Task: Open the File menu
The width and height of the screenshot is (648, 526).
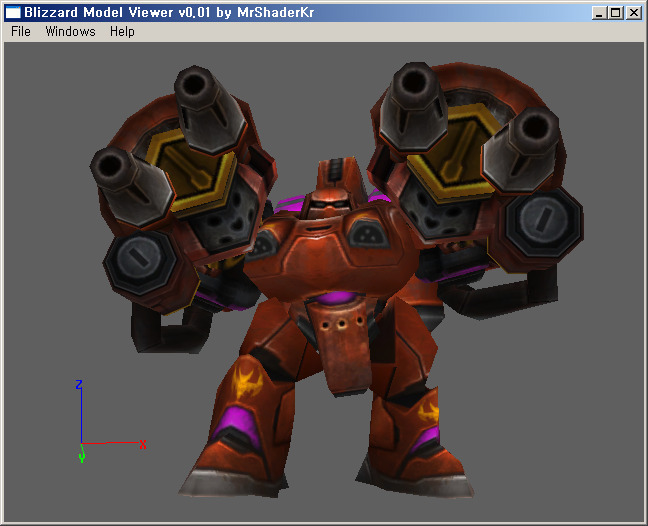Action: click(x=21, y=31)
